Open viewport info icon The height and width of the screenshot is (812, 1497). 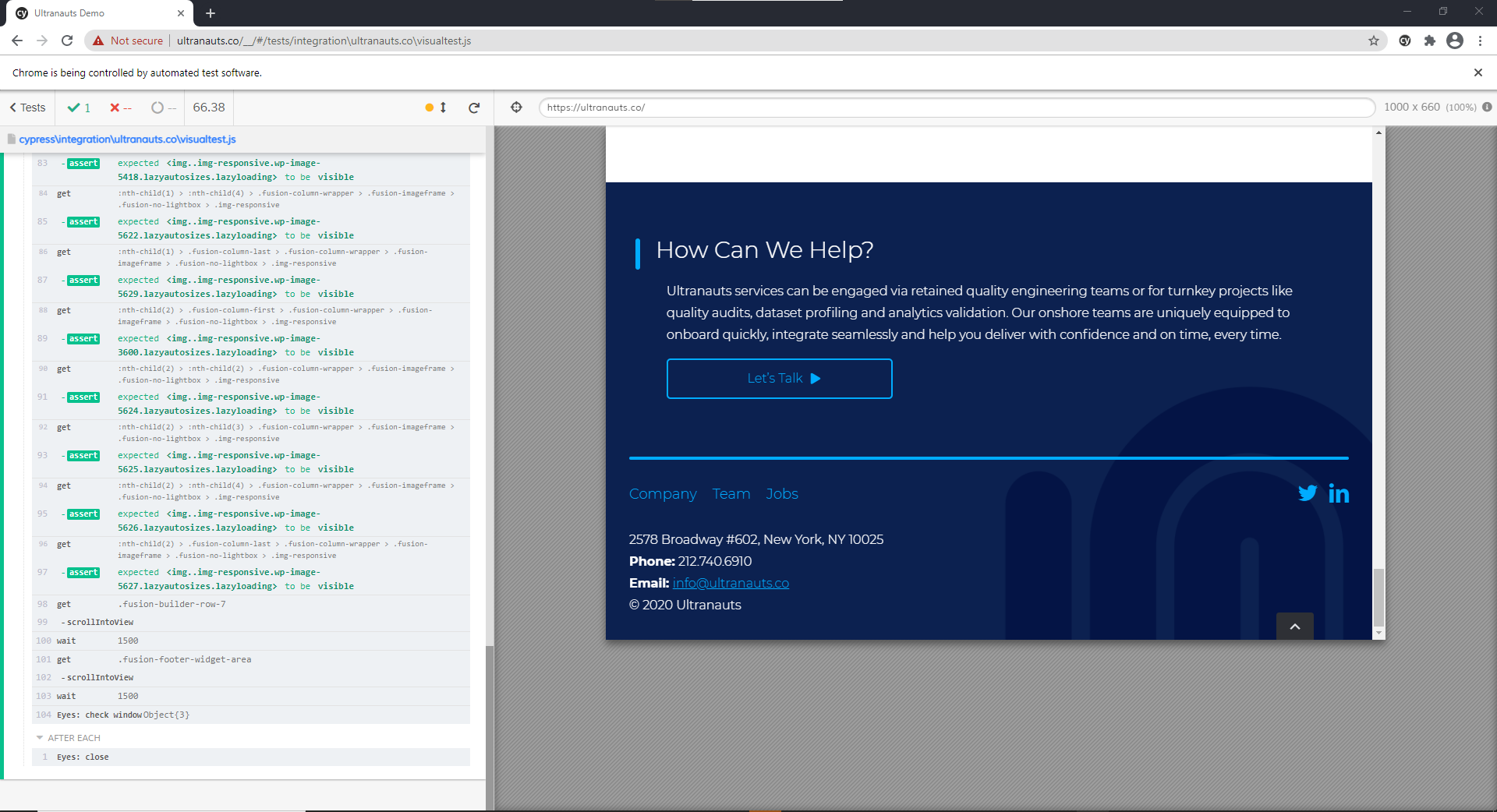click(1487, 108)
